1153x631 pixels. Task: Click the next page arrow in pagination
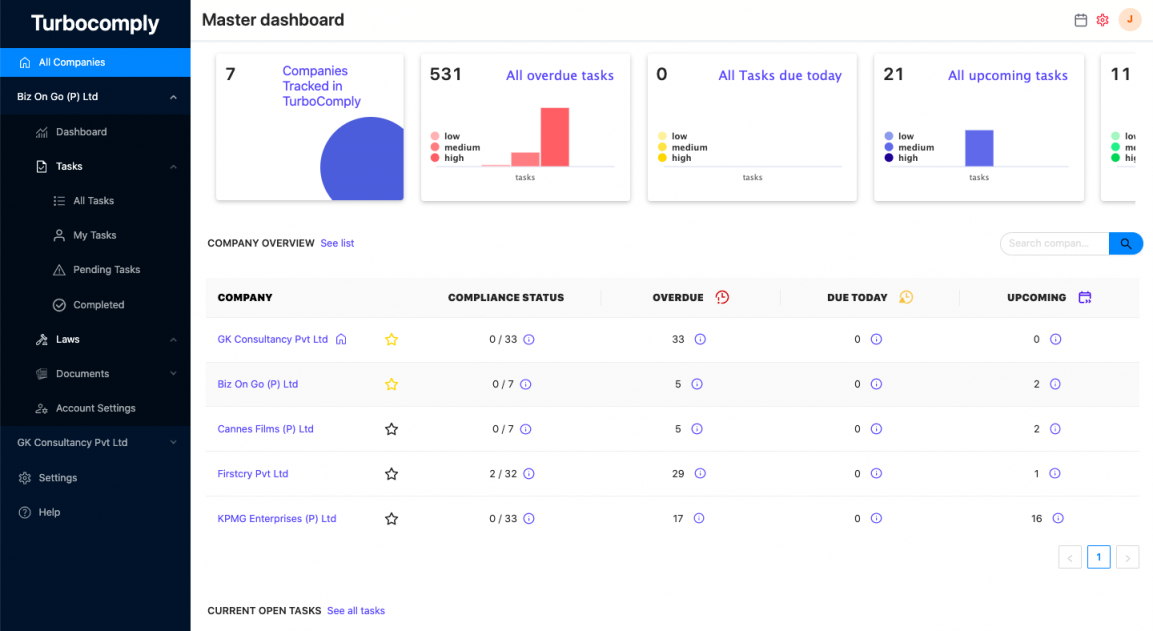1127,557
